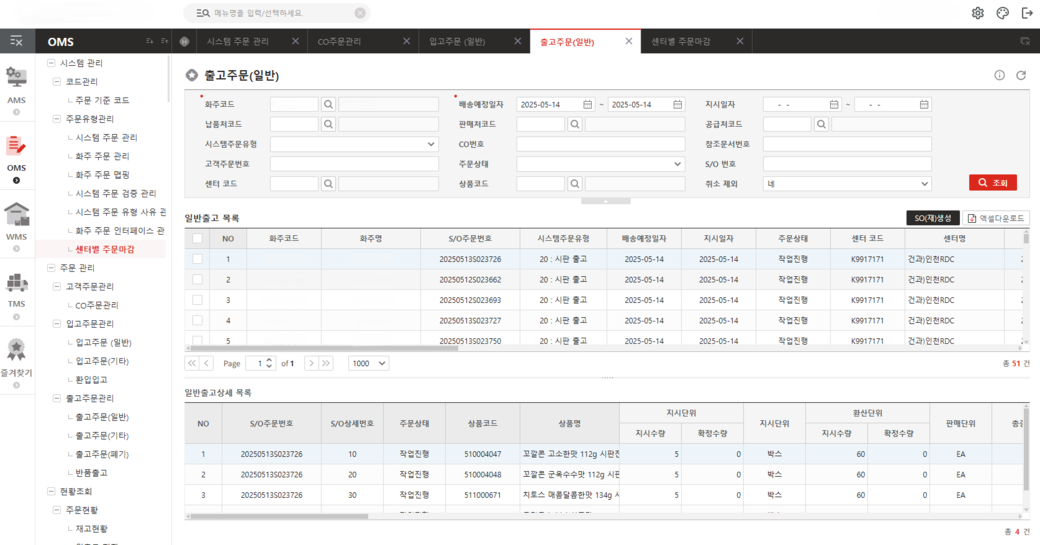Collapse 시스템 관리 tree node
The height and width of the screenshot is (545, 1040).
tap(51, 63)
